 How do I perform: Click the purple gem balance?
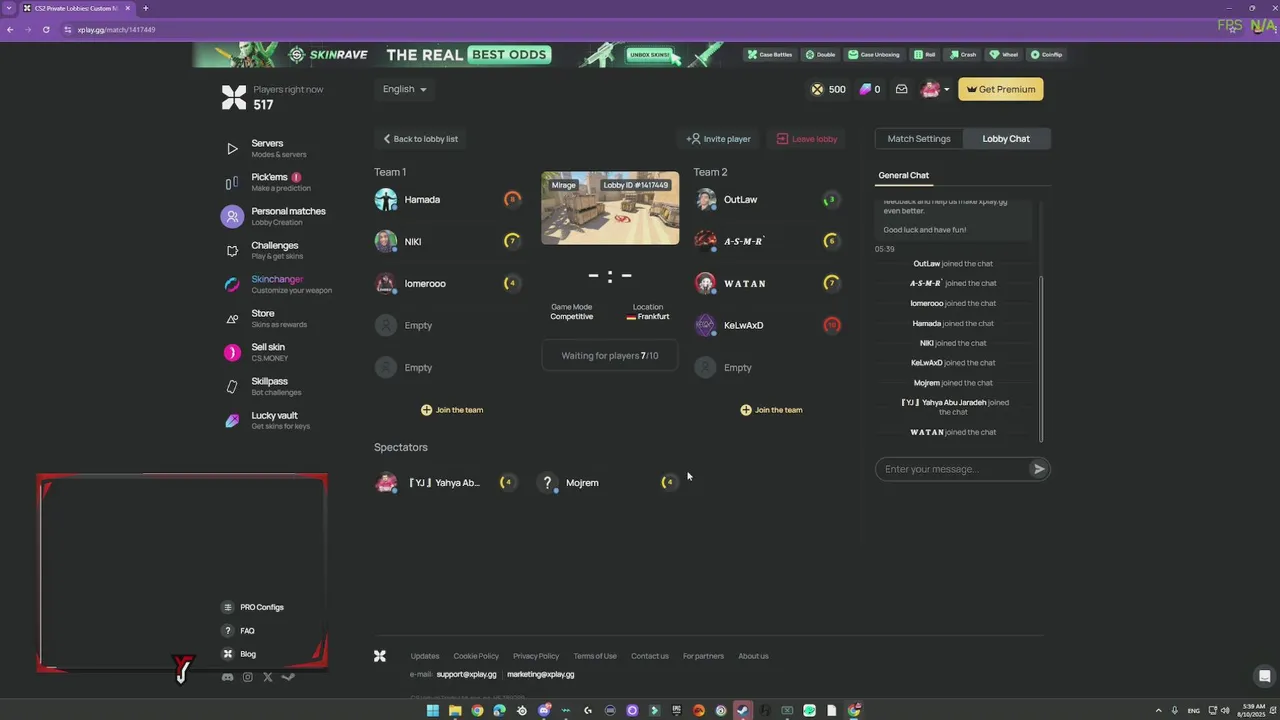870,89
